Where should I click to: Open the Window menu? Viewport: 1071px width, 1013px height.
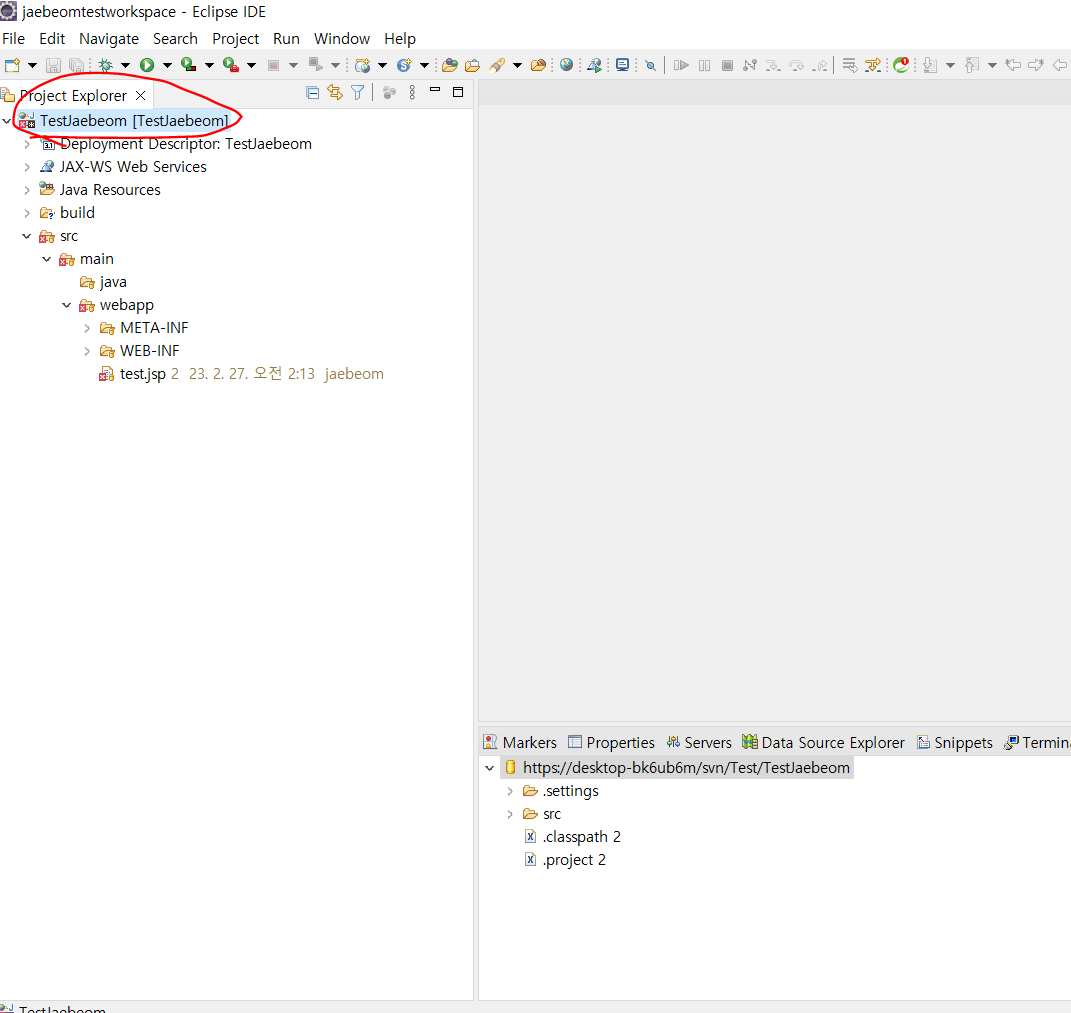coord(342,39)
